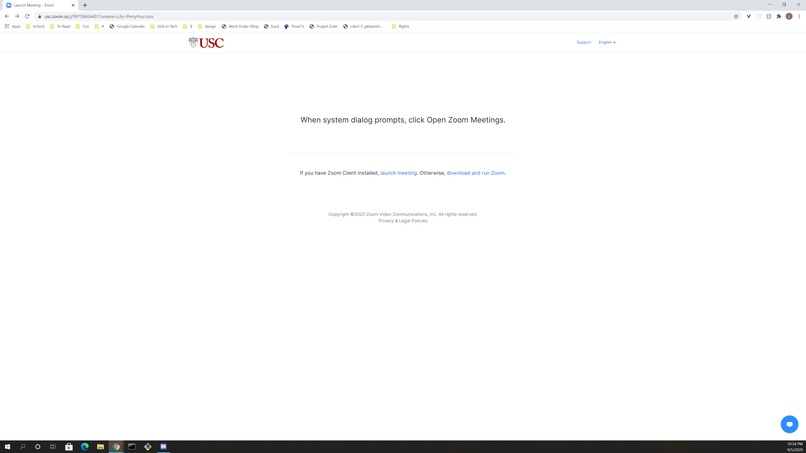Open the To Read bookmarks folder
The width and height of the screenshot is (806, 453).
60,26
